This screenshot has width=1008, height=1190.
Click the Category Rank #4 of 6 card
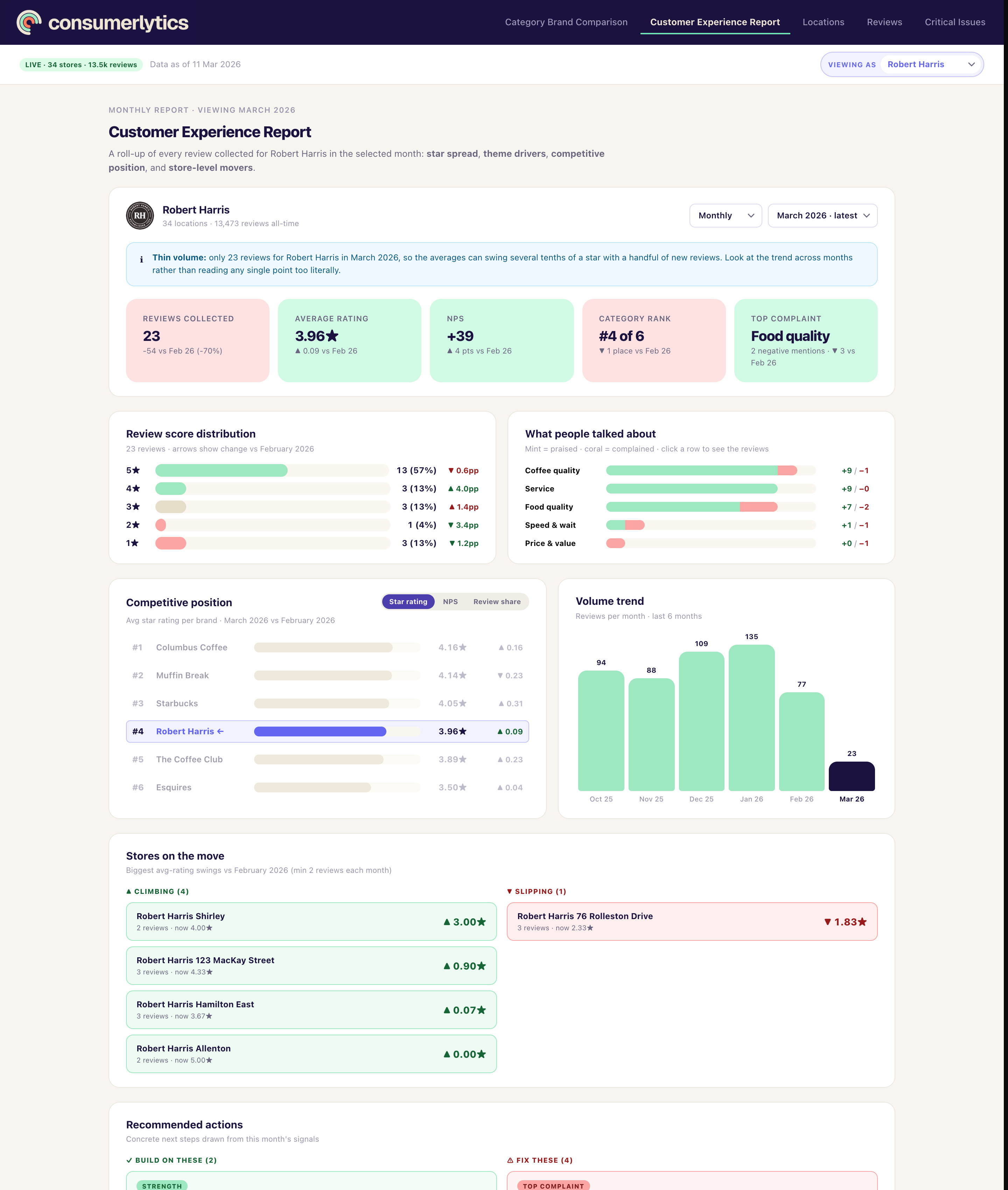pos(654,341)
